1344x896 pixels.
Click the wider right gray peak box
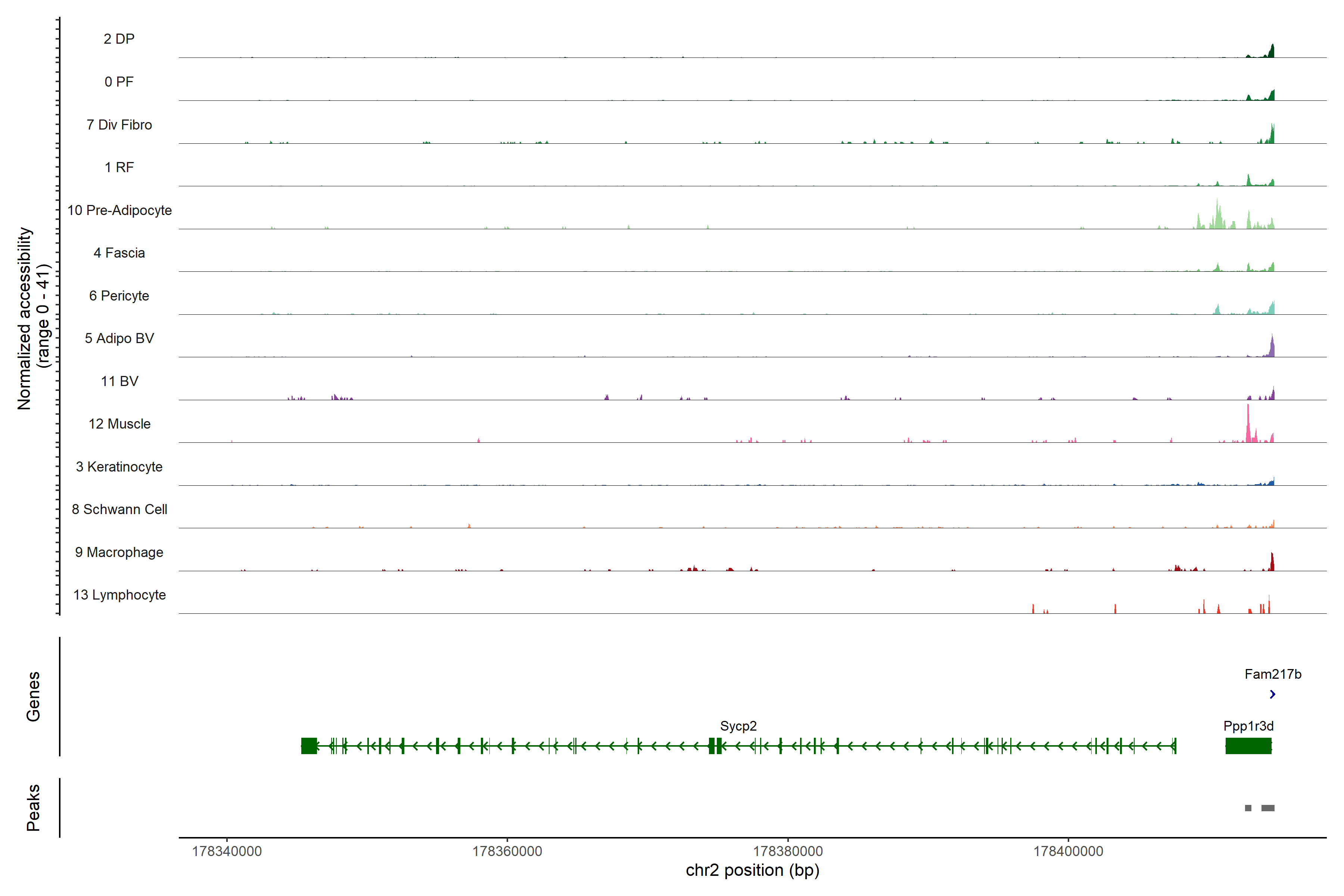1267,808
